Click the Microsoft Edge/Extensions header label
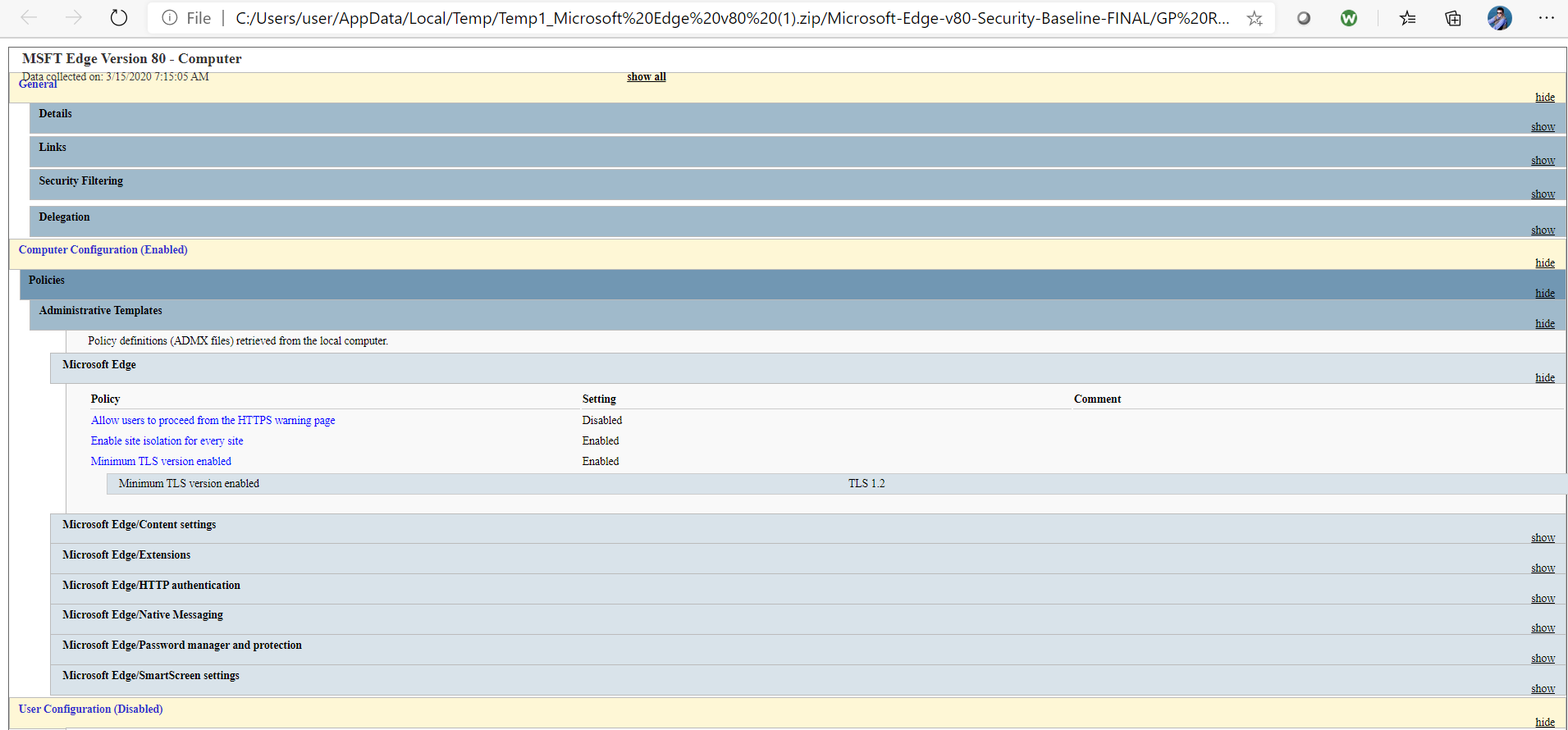The image size is (1568, 730). click(126, 554)
